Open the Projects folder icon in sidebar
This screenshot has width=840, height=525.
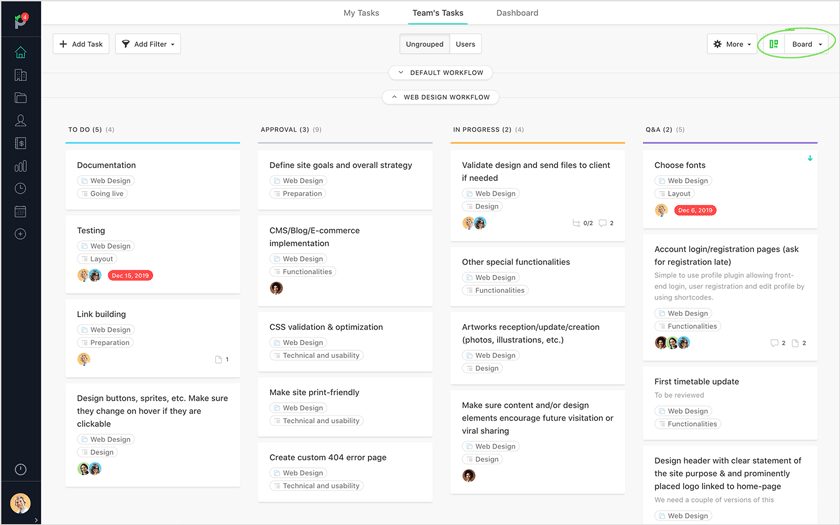(20, 98)
